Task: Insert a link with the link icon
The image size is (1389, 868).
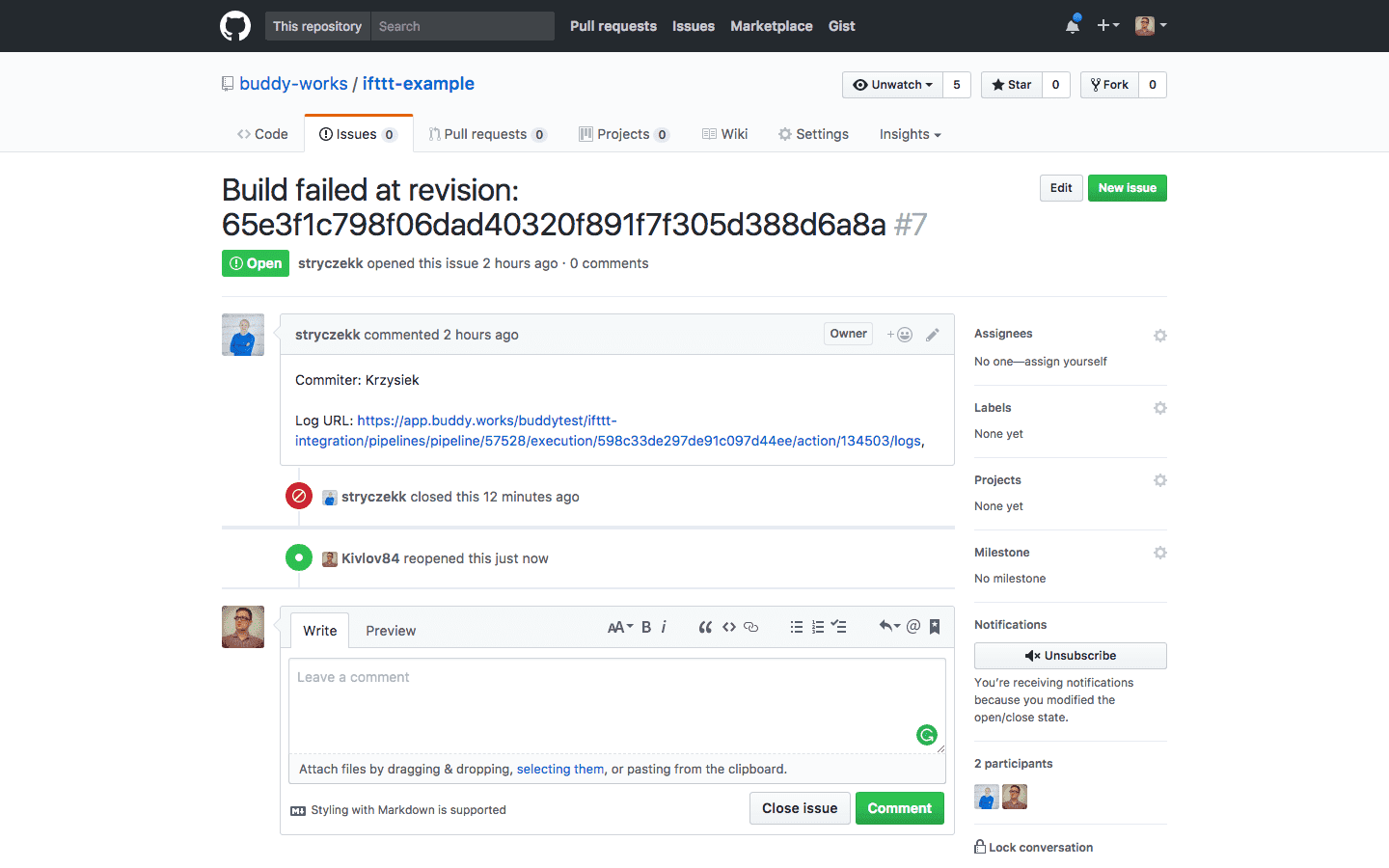Action: point(751,627)
